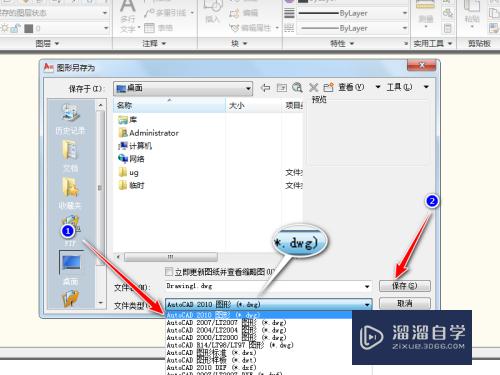Select AutoCAD 图形标准 (*.dws) option
The height and width of the screenshot is (375, 500).
211,353
